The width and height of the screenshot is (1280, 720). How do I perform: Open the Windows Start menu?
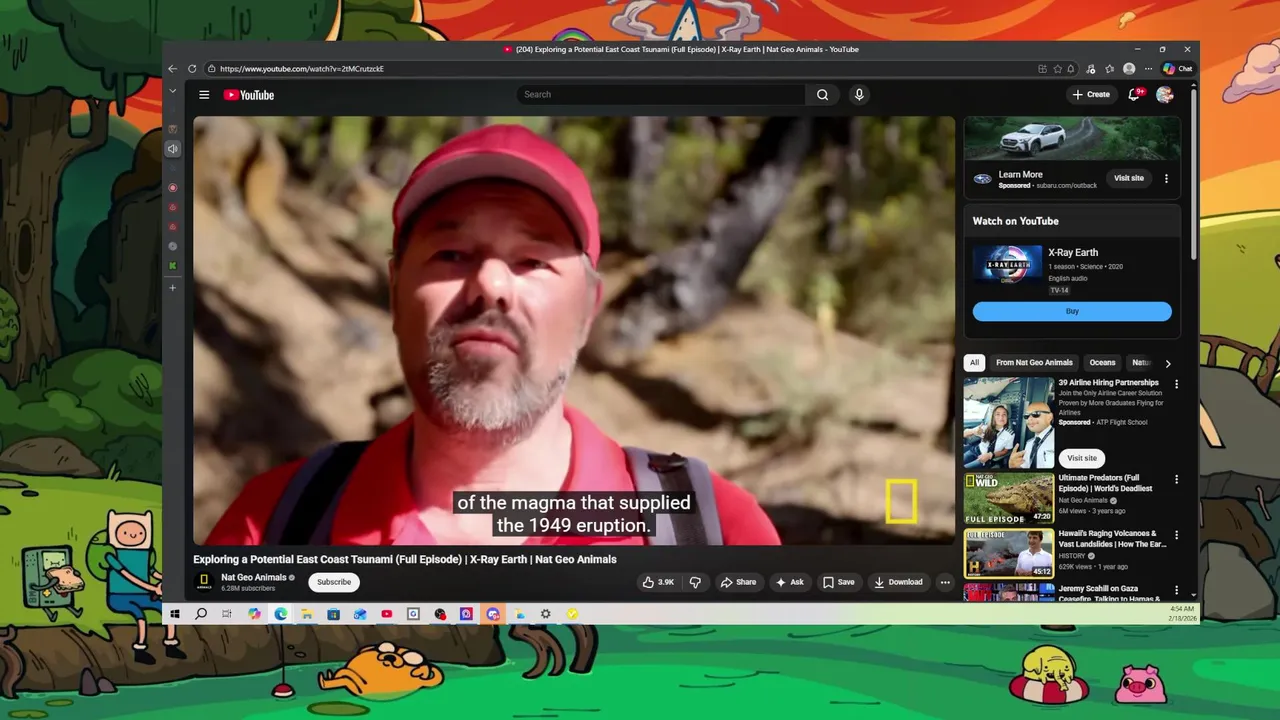click(175, 614)
